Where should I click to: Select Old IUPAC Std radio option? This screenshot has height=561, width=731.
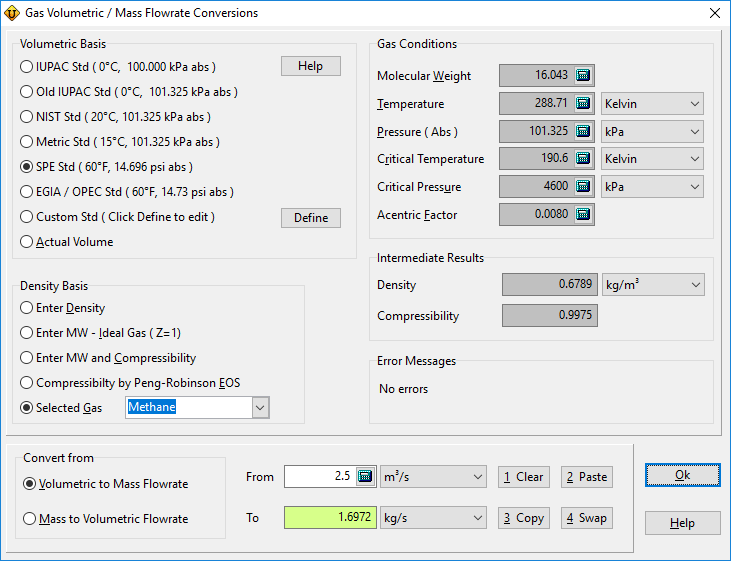(x=129, y=92)
